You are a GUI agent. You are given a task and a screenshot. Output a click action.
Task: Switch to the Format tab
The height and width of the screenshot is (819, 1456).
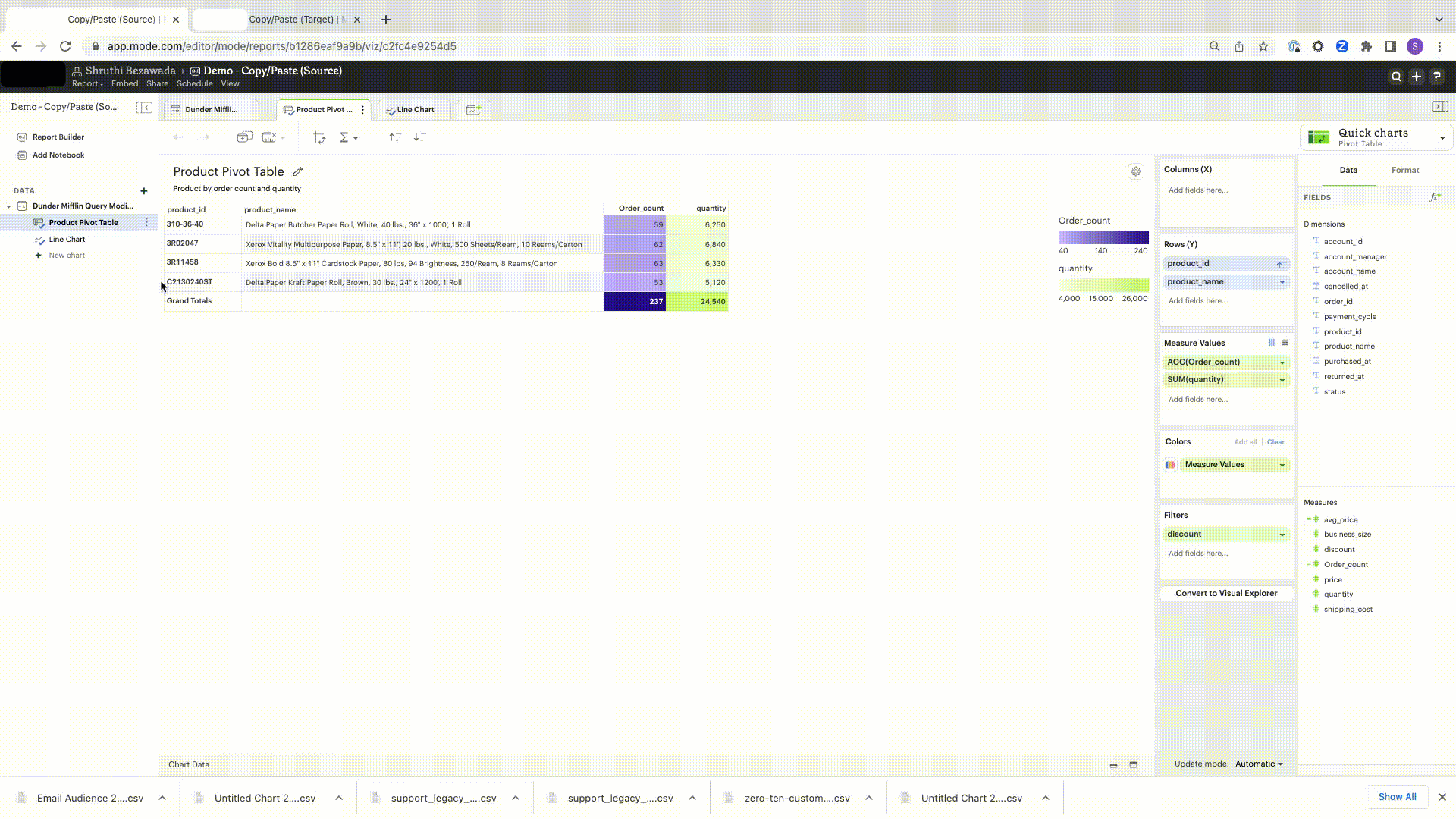click(x=1404, y=171)
